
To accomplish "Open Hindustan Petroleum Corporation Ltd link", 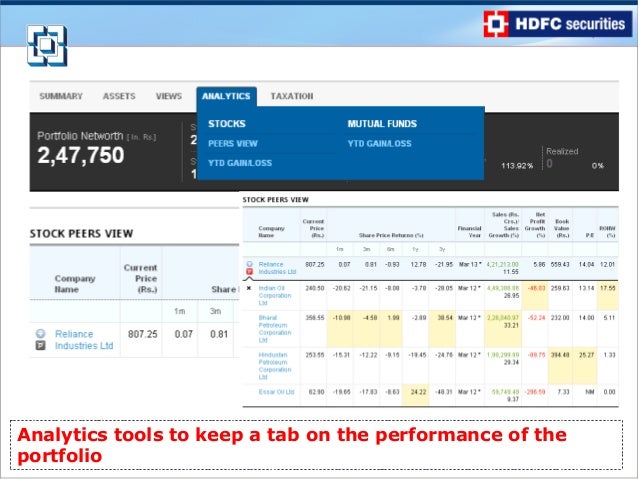I will click(x=275, y=366).
